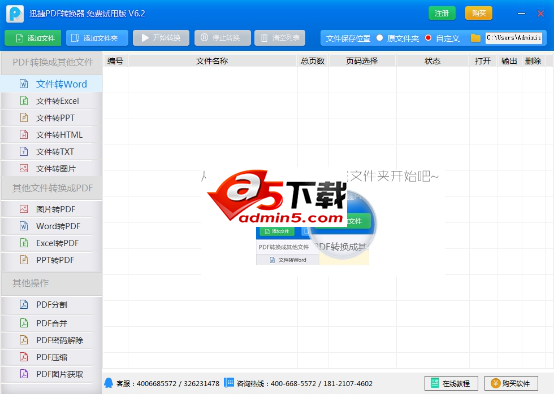Click the Excel转PDF icon
This screenshot has width=554, height=395.
(24, 243)
